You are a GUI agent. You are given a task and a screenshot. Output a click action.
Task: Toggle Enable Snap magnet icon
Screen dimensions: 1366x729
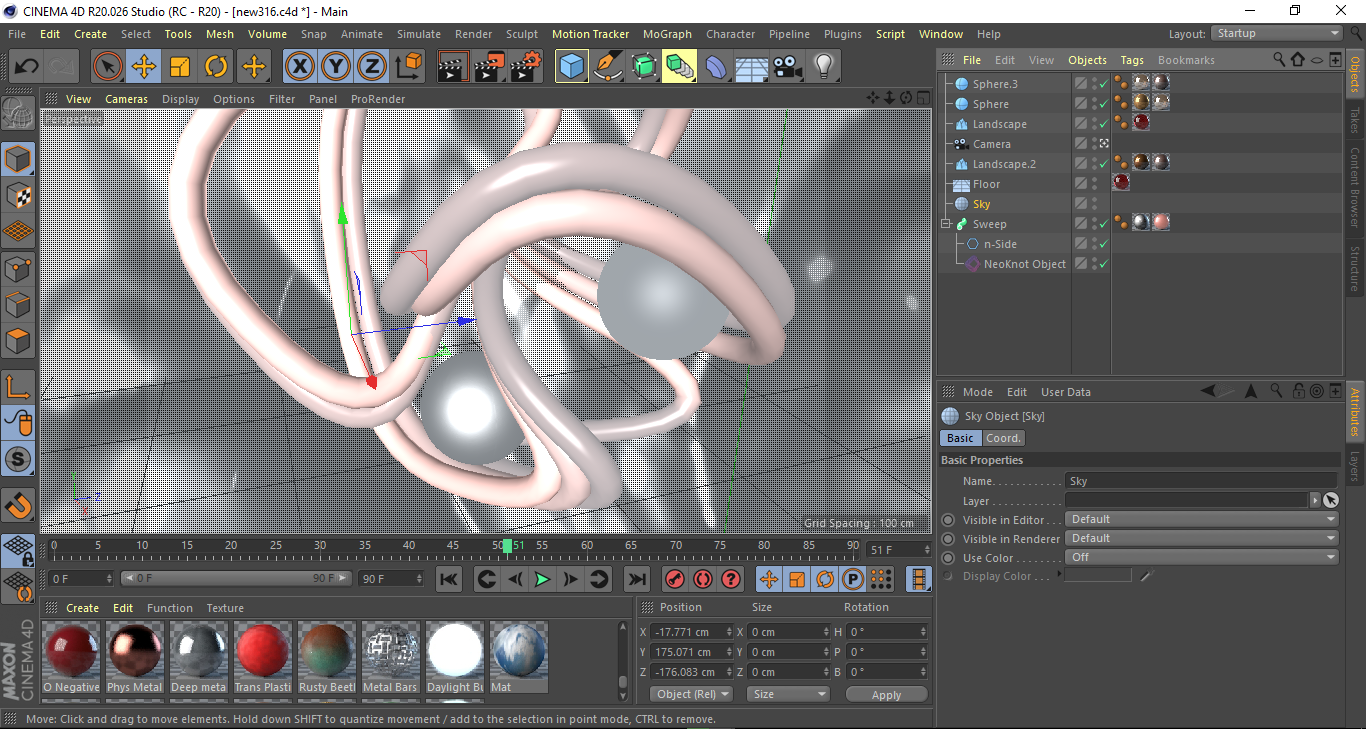pos(18,505)
